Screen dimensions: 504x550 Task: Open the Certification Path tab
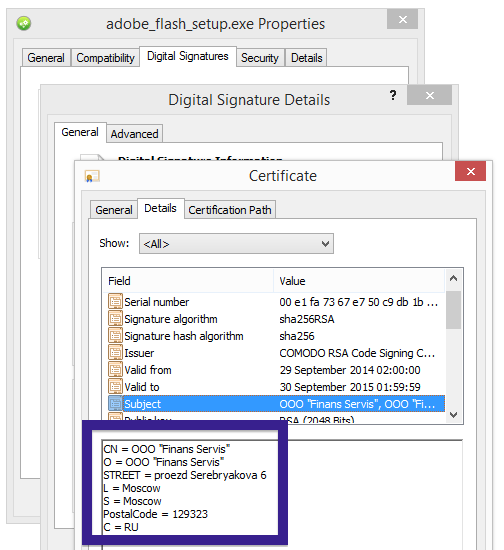[230, 210]
